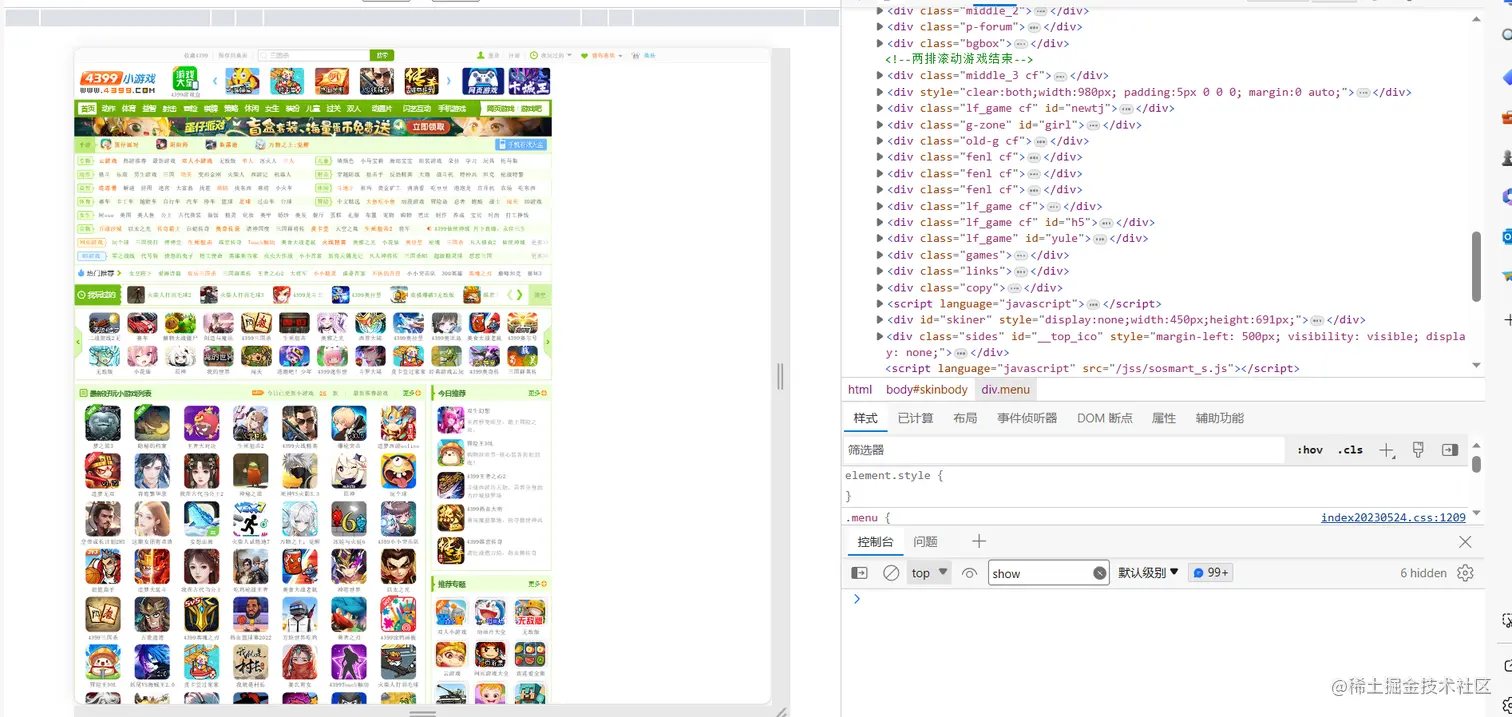Open console settings gear icon
This screenshot has width=1512, height=717.
(1465, 573)
